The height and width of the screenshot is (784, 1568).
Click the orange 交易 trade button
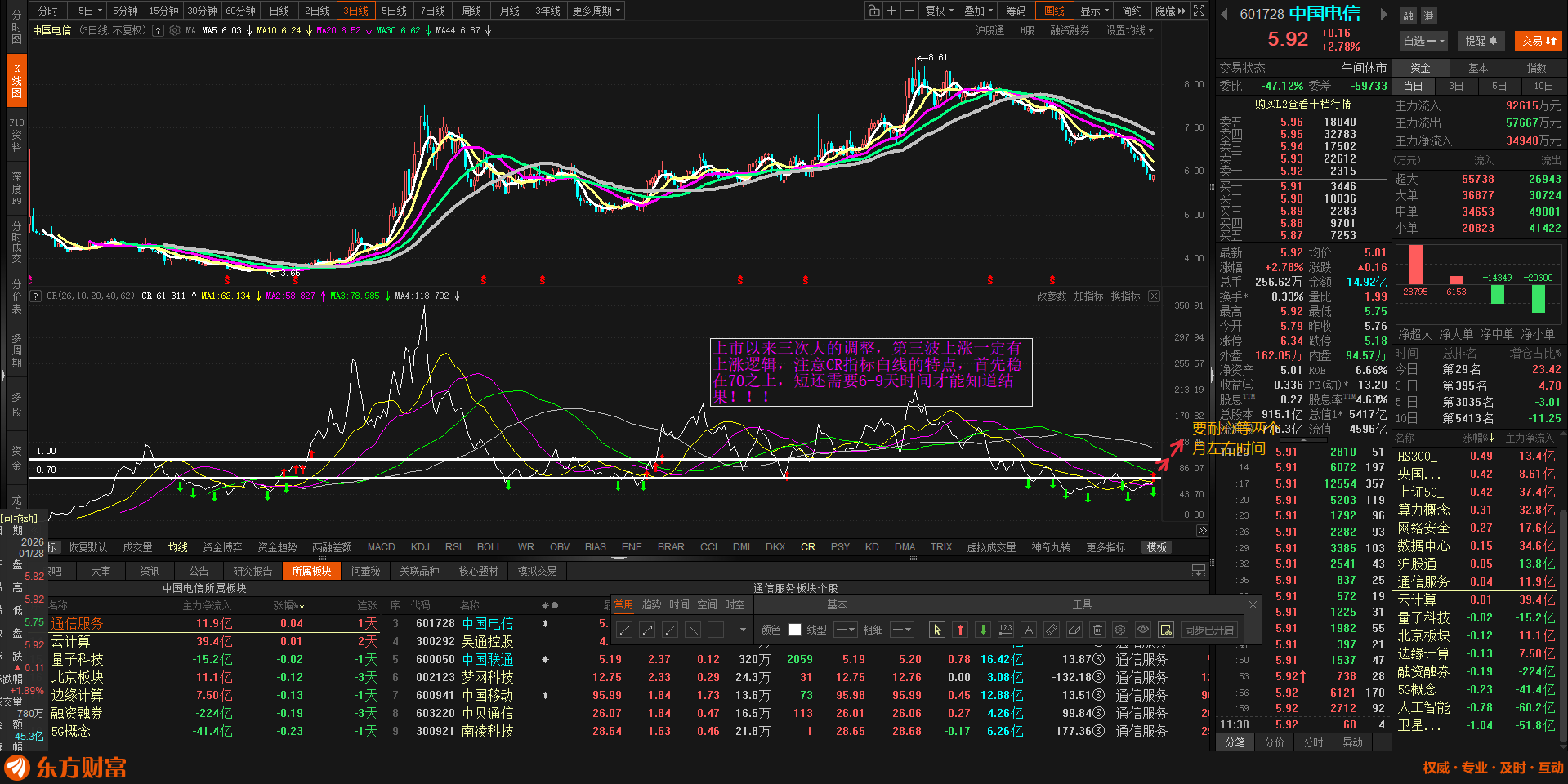pos(1539,41)
